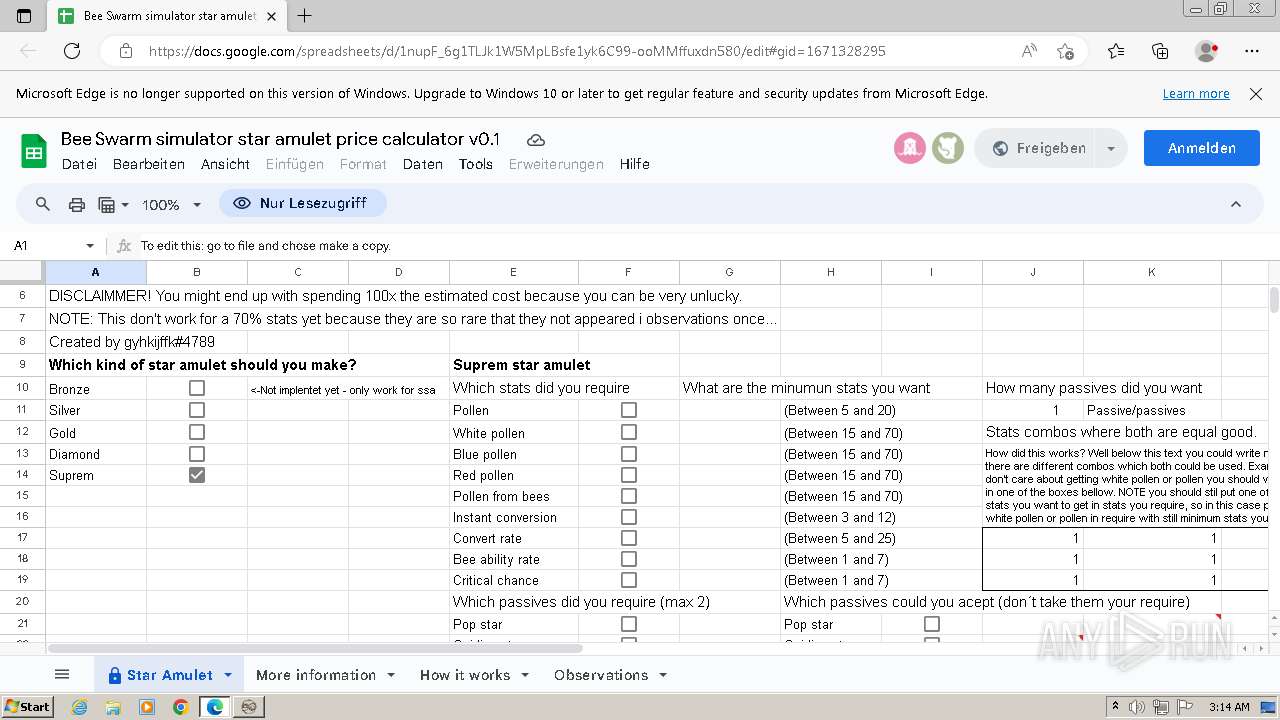Check the Gold amulet checkbox
This screenshot has width=1280, height=720.
[197, 432]
